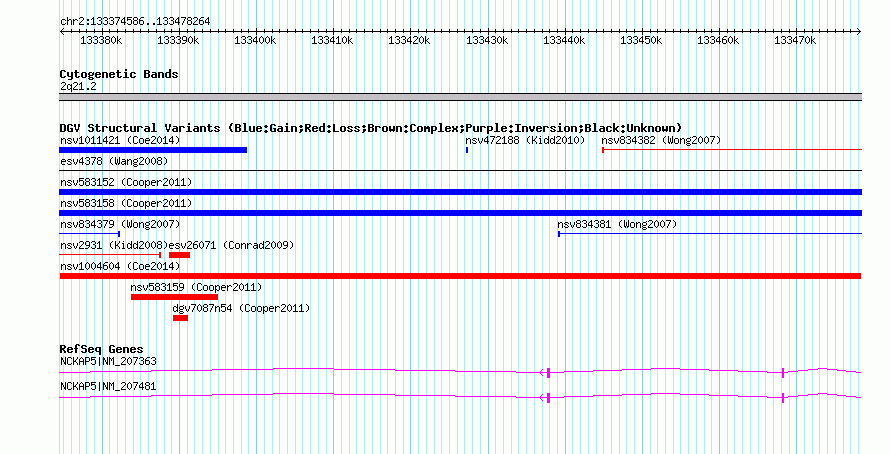Click the nsv1004604 (Coe2014) red loss bar
Image resolution: width=890 pixels, height=454 pixels.
pos(460,276)
